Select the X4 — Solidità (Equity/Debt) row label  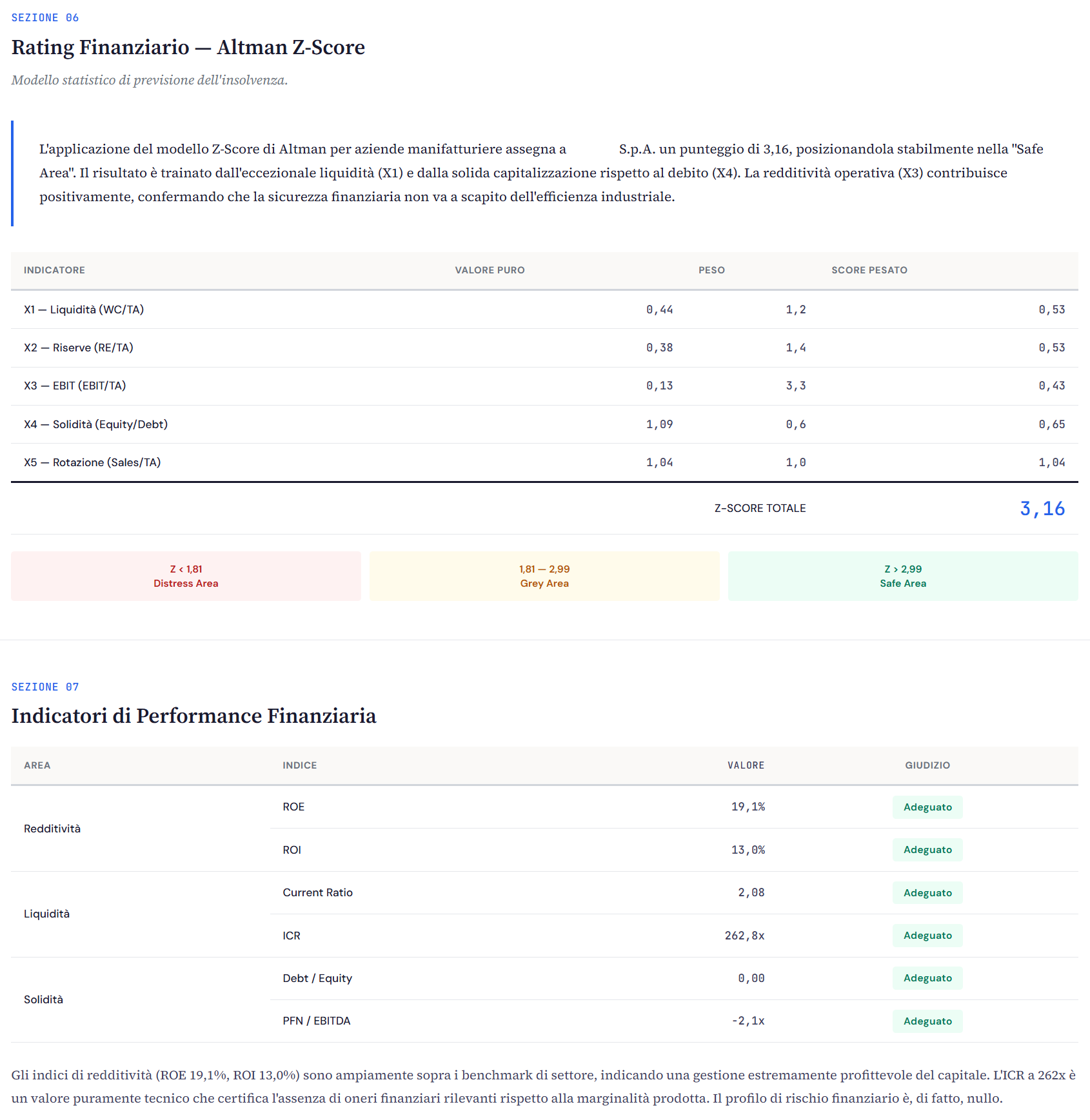tap(95, 424)
